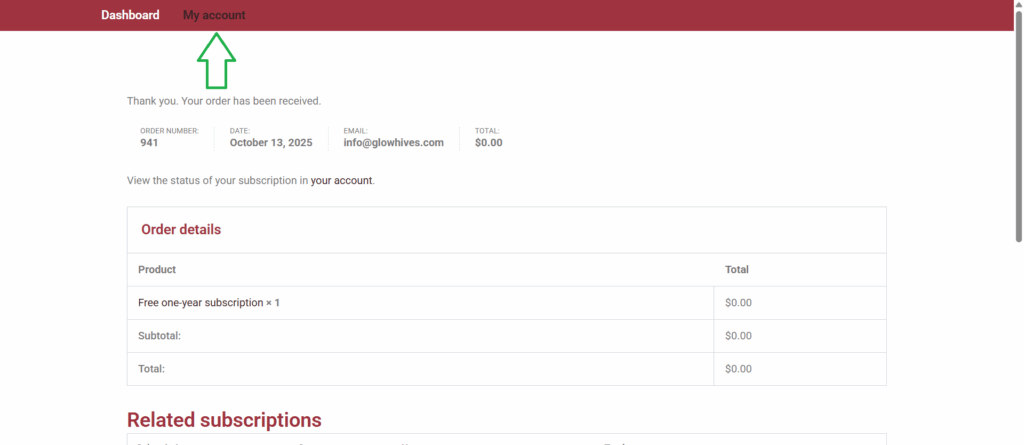Click the 'Total:' row label in table
This screenshot has height=445, width=1024.
tap(151, 369)
